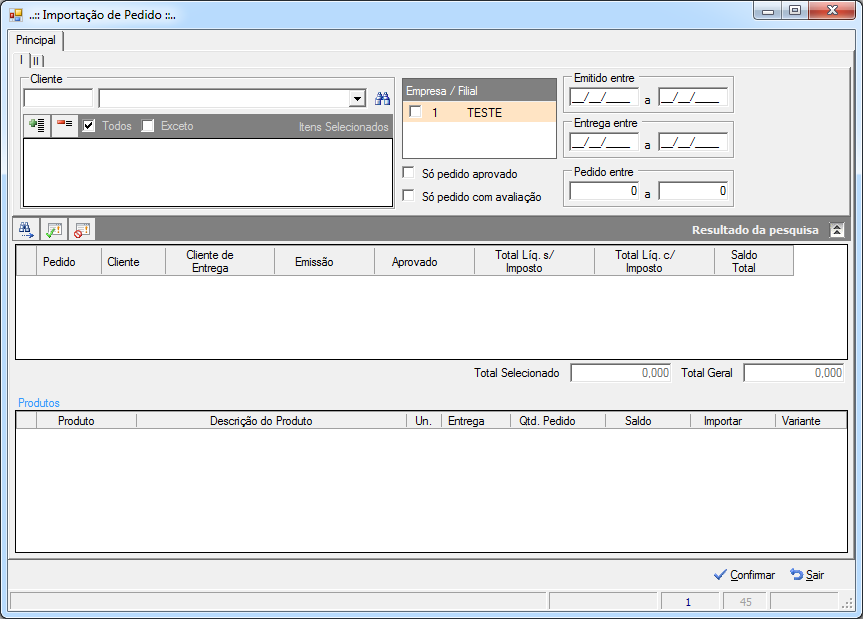The image size is (863, 619).
Task: Add client to the selected items list
Action: [37, 125]
